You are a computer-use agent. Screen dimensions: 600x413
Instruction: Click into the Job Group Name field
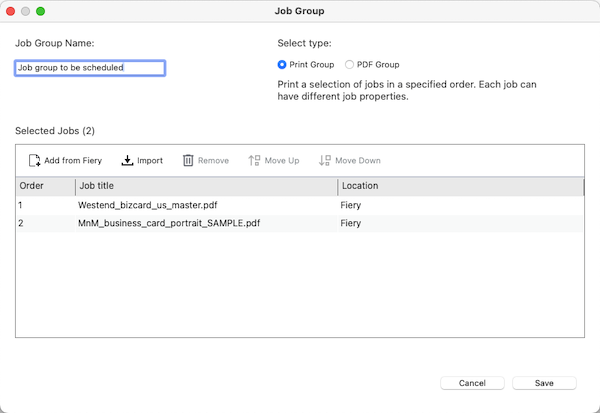(90, 68)
